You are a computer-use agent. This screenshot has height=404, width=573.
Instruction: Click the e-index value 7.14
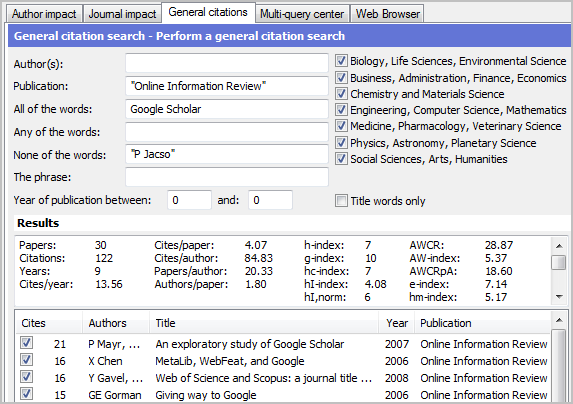[x=496, y=284]
